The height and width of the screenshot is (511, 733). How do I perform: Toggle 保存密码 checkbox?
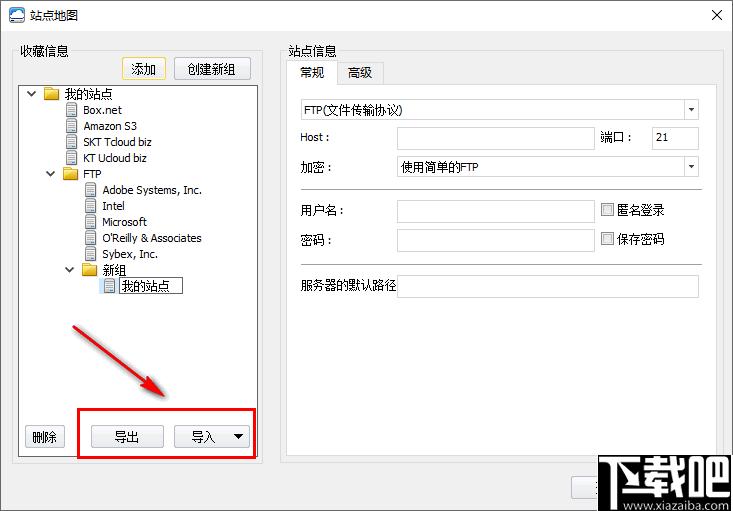pos(607,239)
